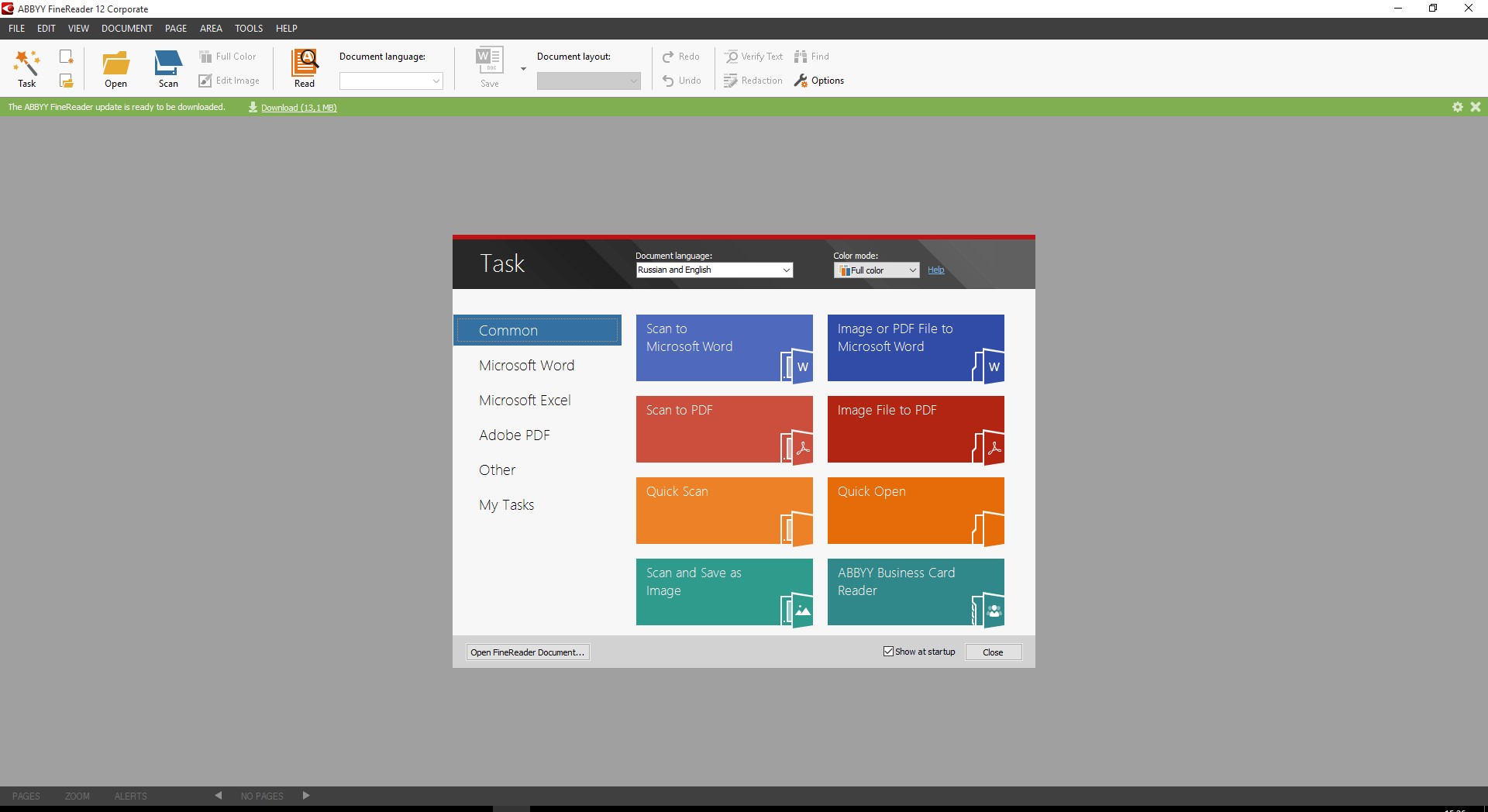Click the Read recognition icon

coord(305,64)
